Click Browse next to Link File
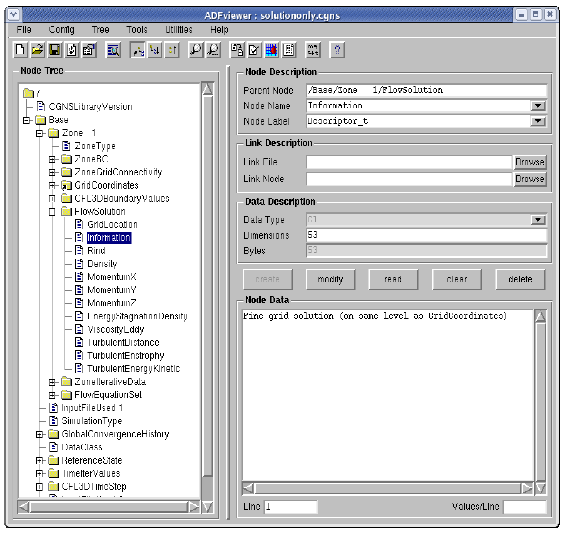Viewport: 562px width, 533px height. pos(530,162)
